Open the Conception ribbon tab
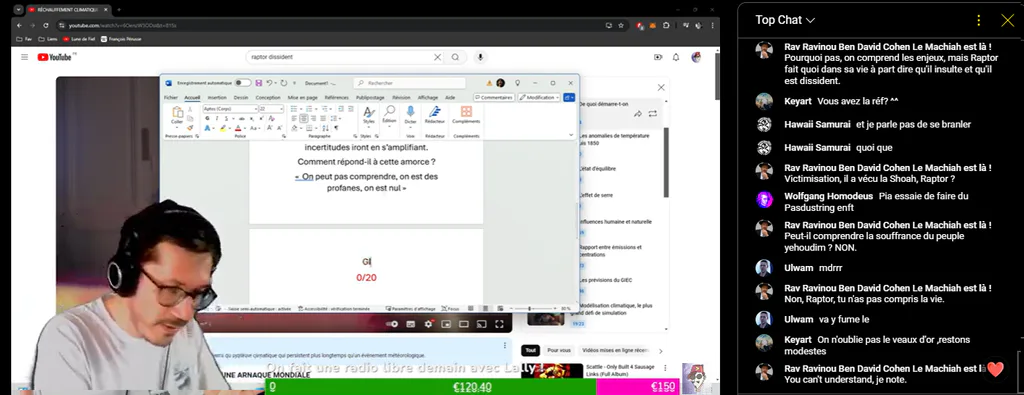 point(268,97)
